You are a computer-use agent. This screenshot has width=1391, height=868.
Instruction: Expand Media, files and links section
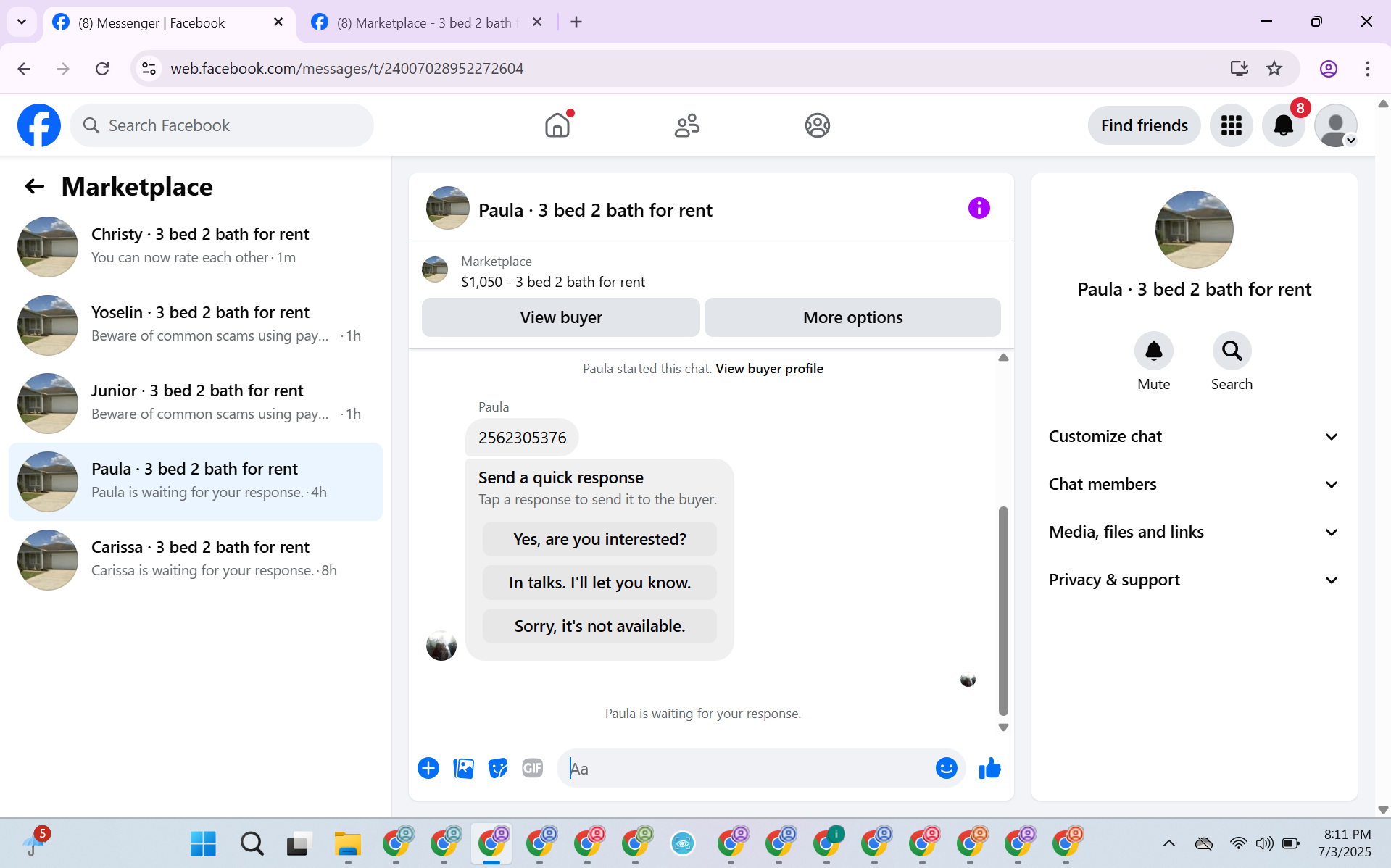(x=1194, y=532)
